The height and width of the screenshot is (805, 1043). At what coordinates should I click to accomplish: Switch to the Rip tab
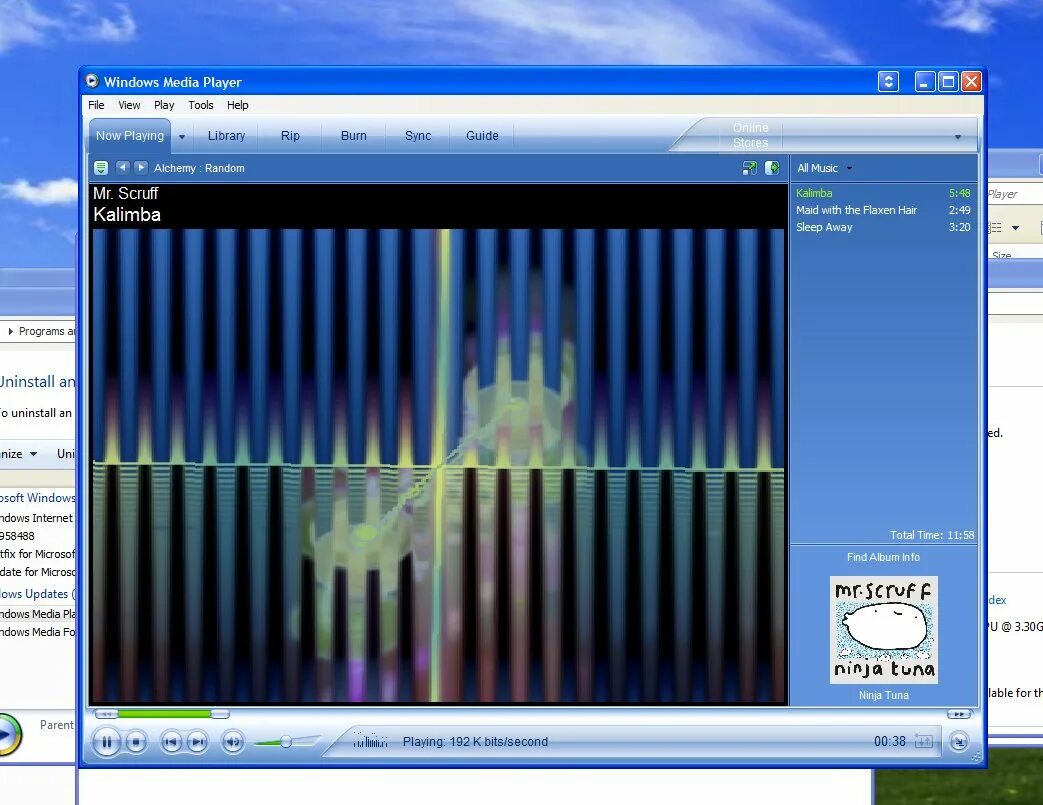(290, 136)
